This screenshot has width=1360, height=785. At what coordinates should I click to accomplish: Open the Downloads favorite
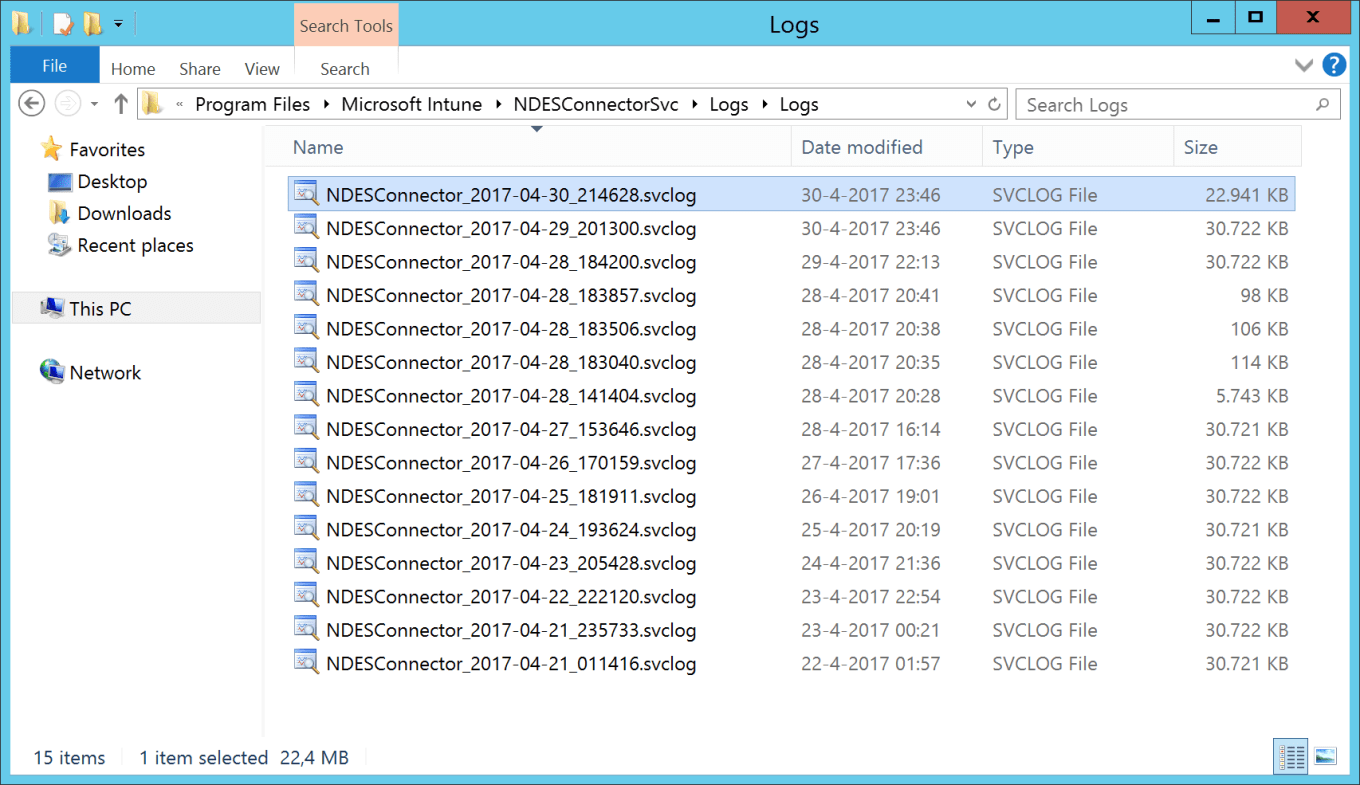tap(120, 212)
